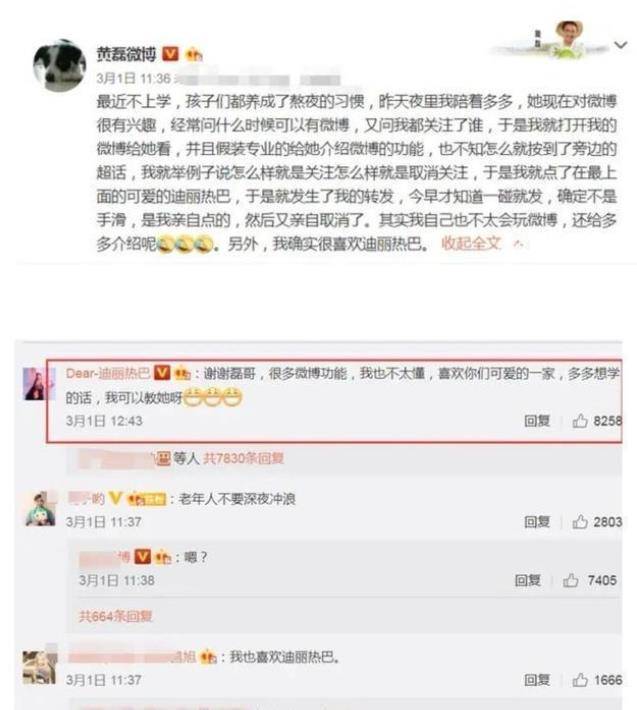Open avatar of 老年人不要深夜冲浪 commenter
Image resolution: width=637 pixels, height=710 pixels.
coord(41,509)
